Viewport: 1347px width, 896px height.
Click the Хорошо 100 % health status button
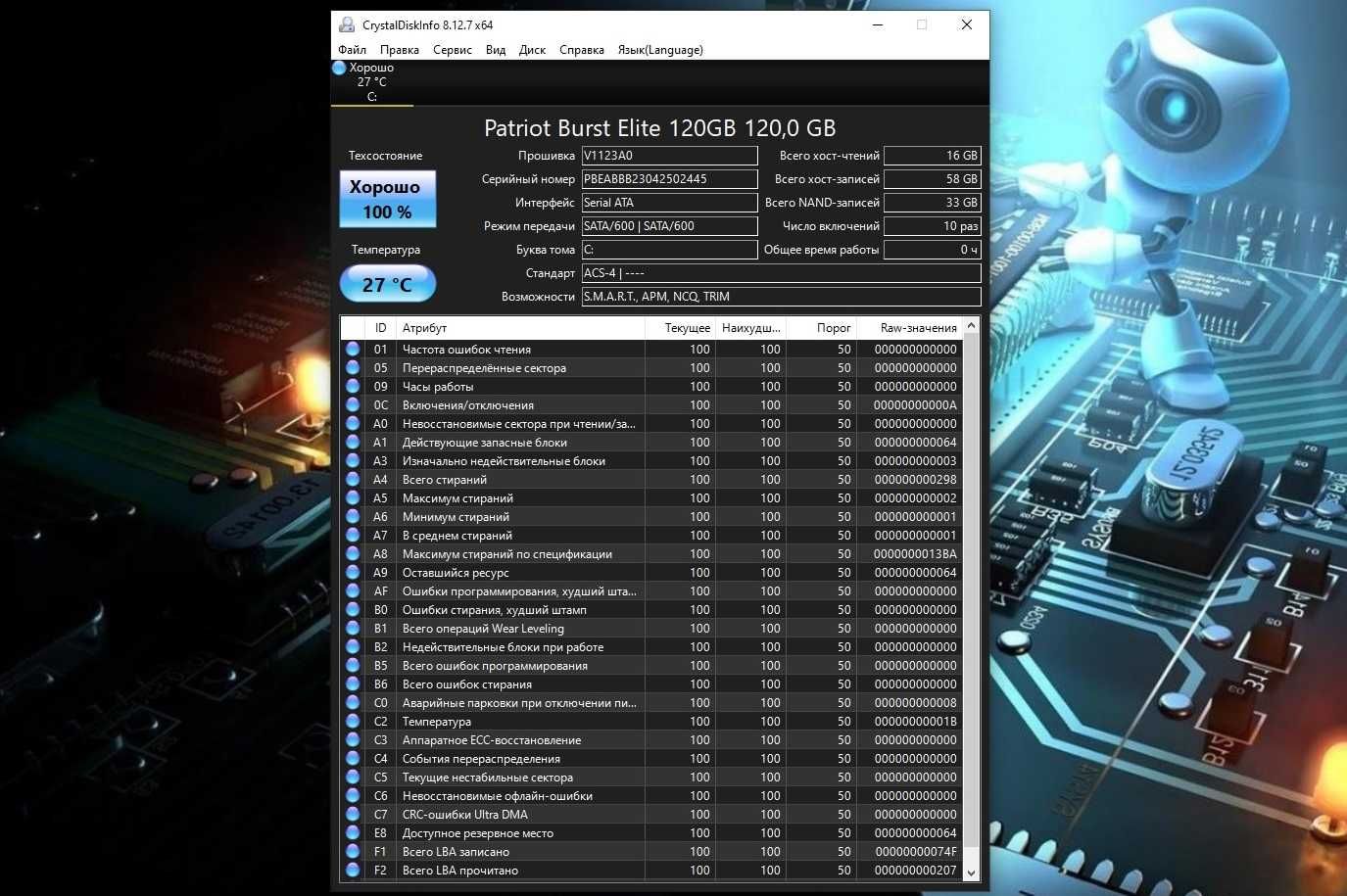pyautogui.click(x=388, y=199)
